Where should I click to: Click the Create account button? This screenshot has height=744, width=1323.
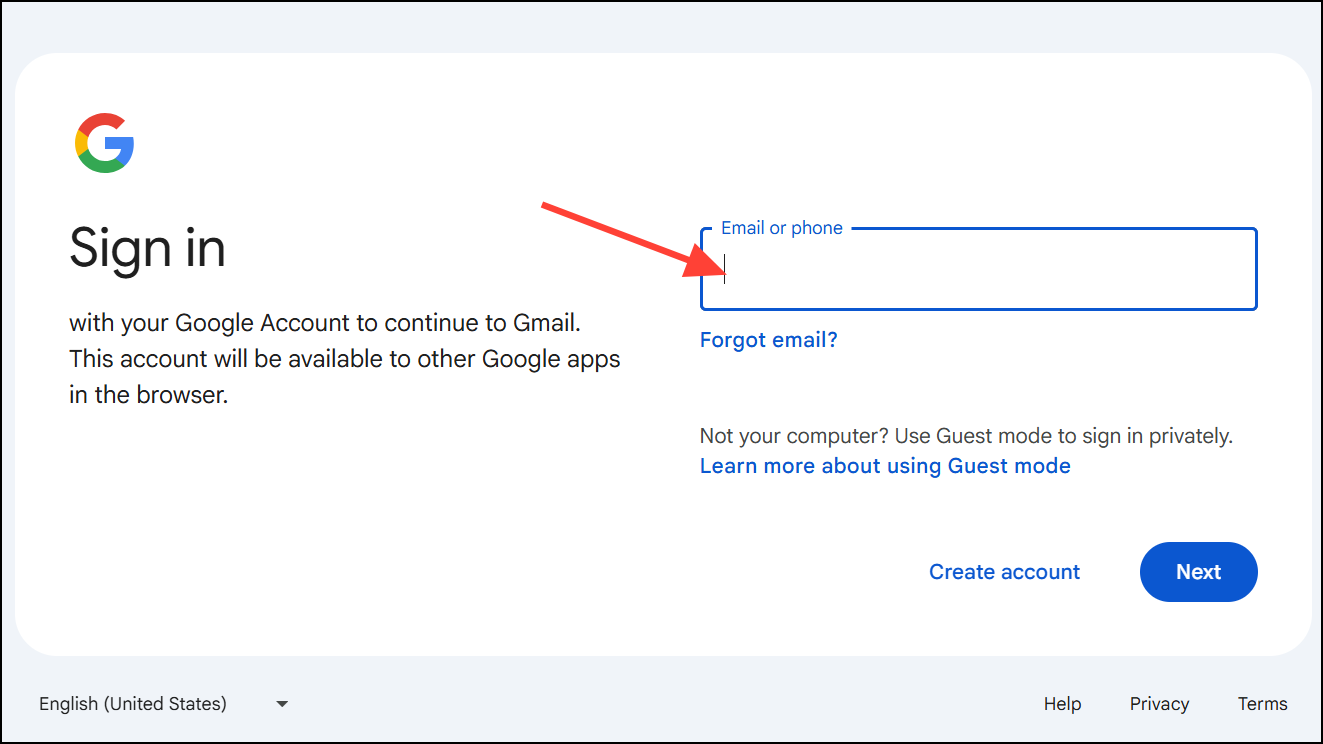click(x=1004, y=572)
